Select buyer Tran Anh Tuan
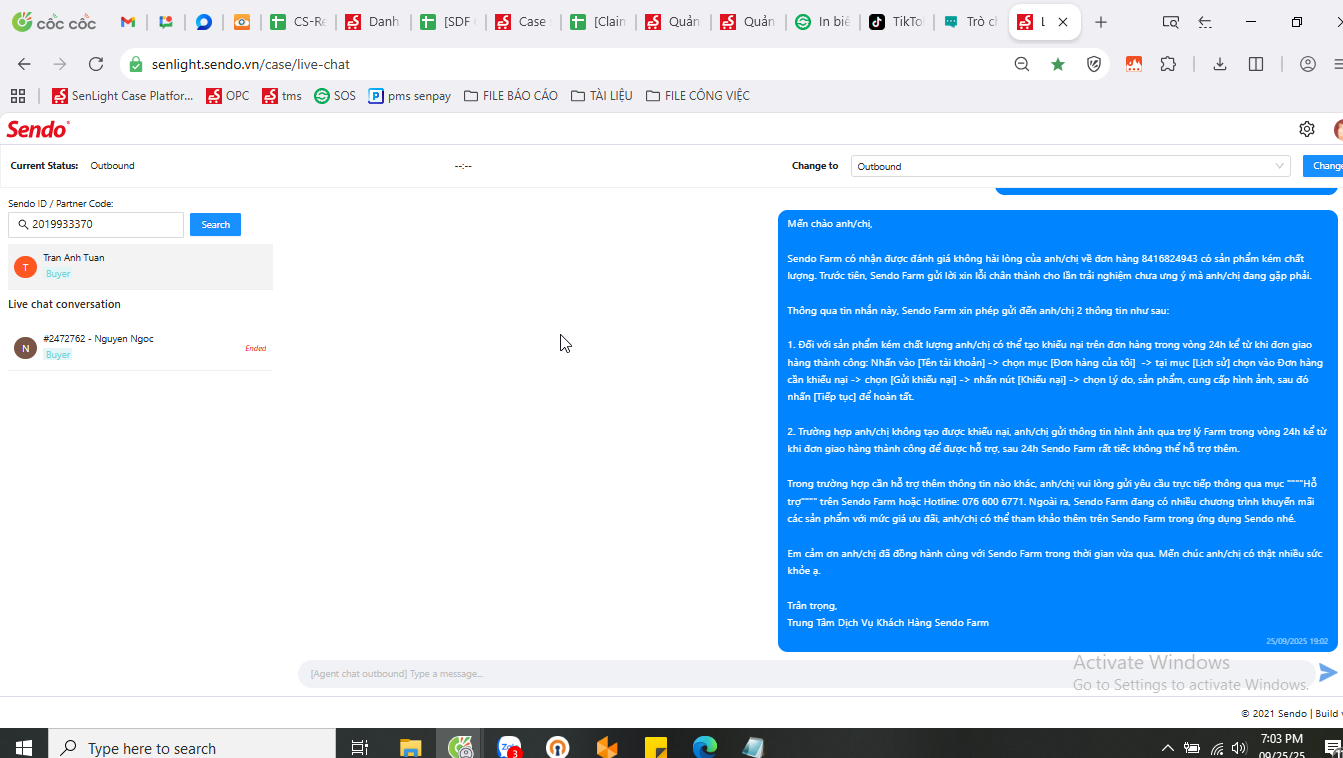This screenshot has width=1343, height=758. (140, 266)
